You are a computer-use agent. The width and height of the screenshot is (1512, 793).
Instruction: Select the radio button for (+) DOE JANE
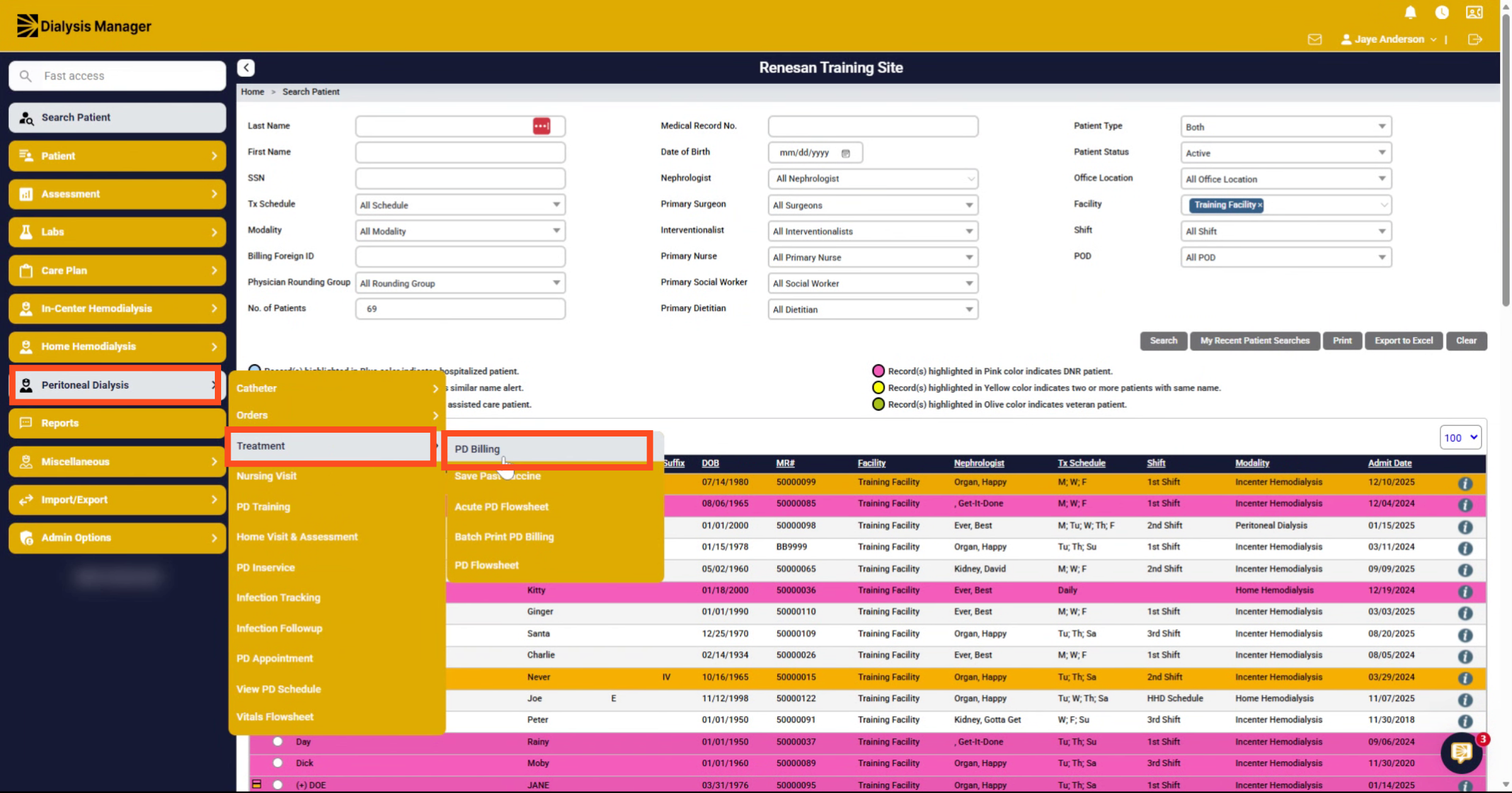[278, 785]
